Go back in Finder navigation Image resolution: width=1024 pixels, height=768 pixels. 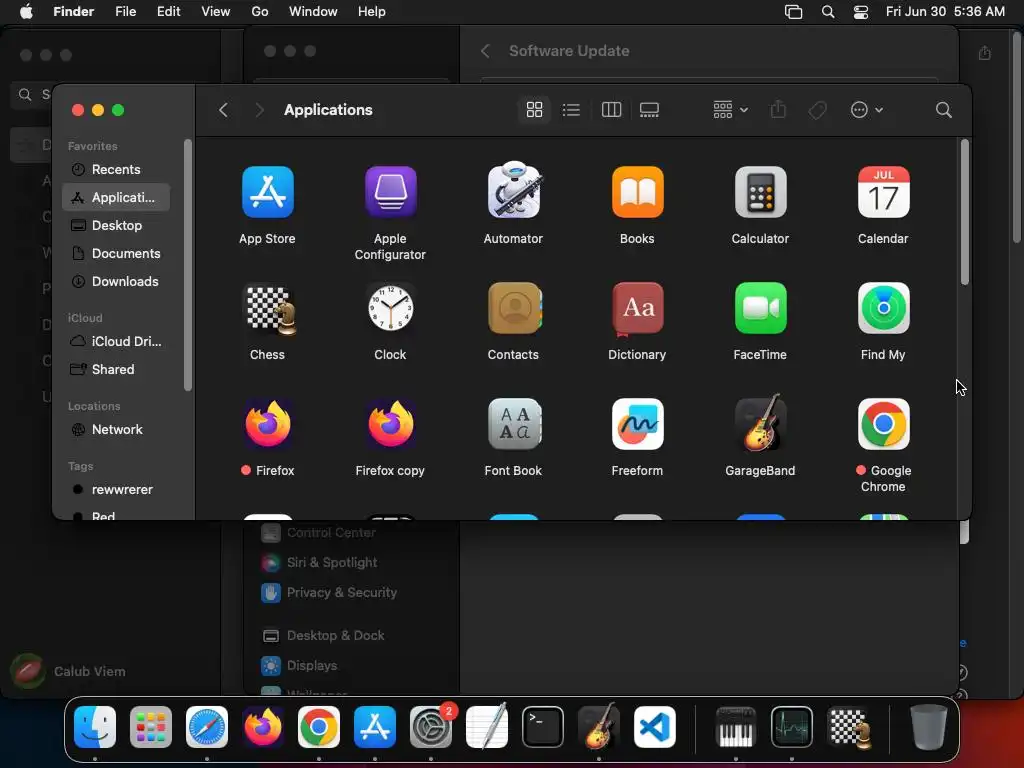223,110
